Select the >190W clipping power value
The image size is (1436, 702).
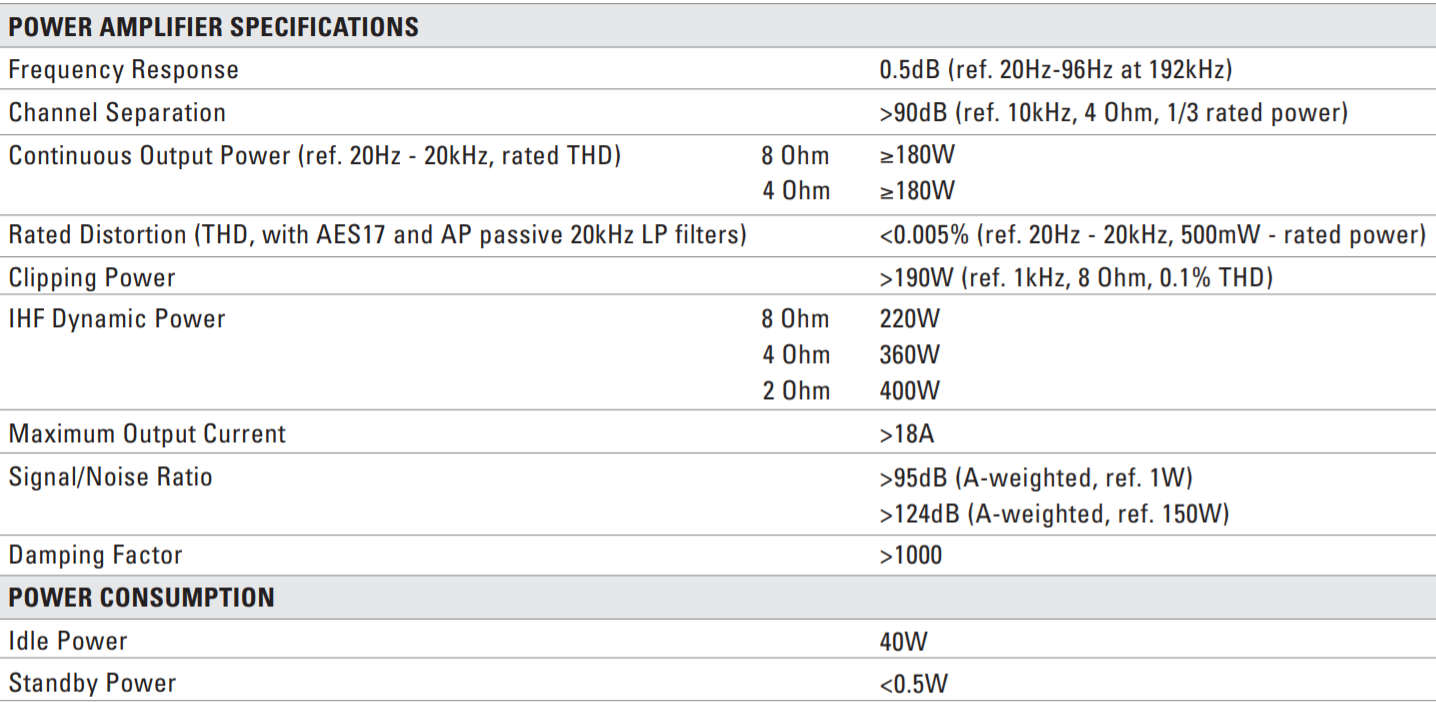[1075, 278]
